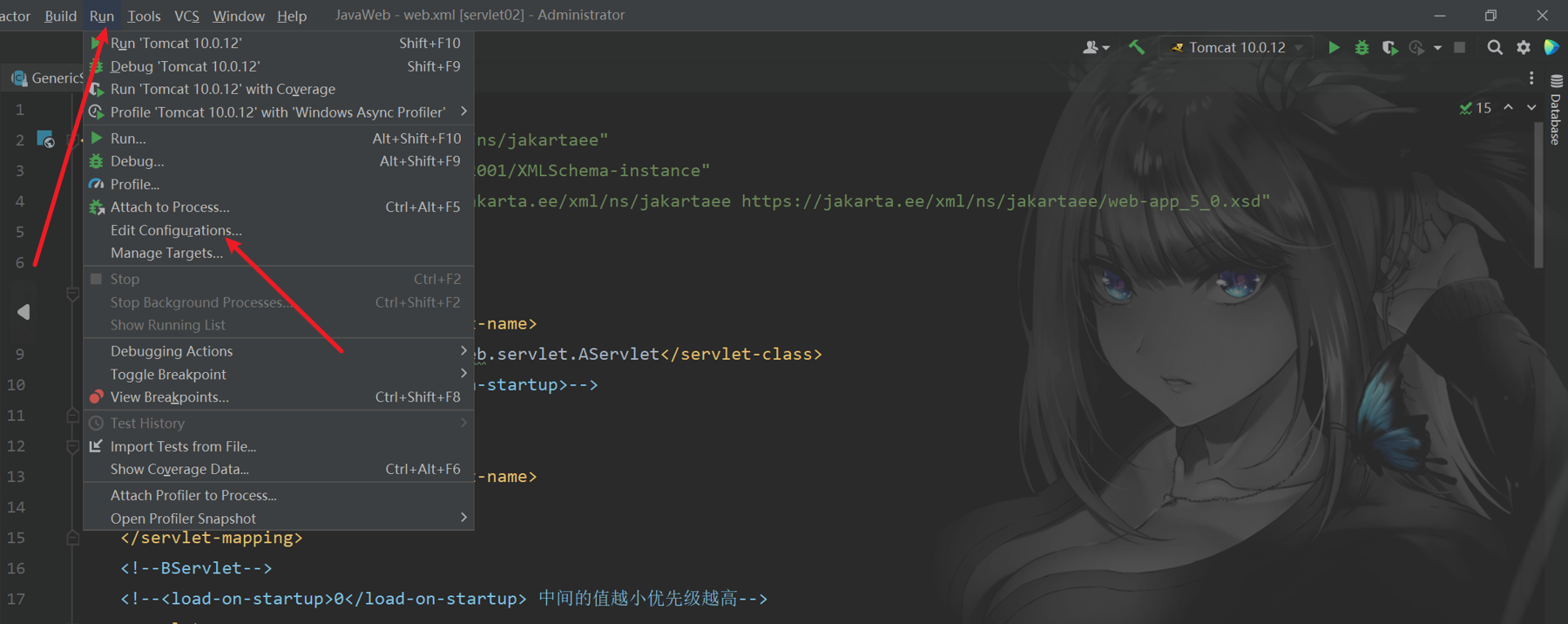Go to previous highlighted problem arrow
The height and width of the screenshot is (624, 1568).
point(1508,107)
